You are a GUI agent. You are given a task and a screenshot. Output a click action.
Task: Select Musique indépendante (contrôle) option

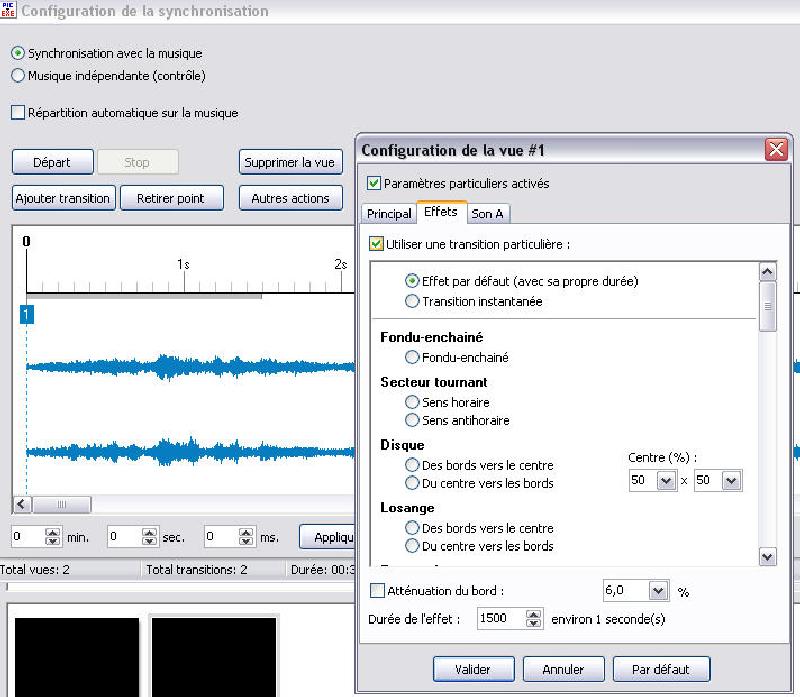click(x=18, y=76)
